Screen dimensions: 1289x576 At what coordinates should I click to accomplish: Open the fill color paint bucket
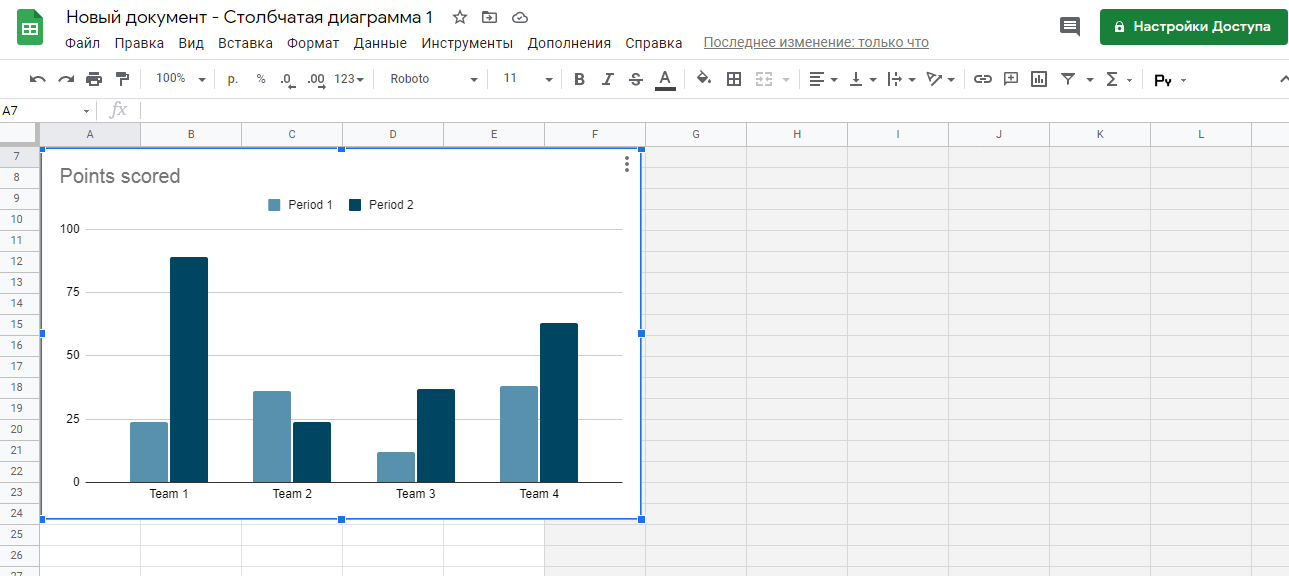tap(704, 79)
